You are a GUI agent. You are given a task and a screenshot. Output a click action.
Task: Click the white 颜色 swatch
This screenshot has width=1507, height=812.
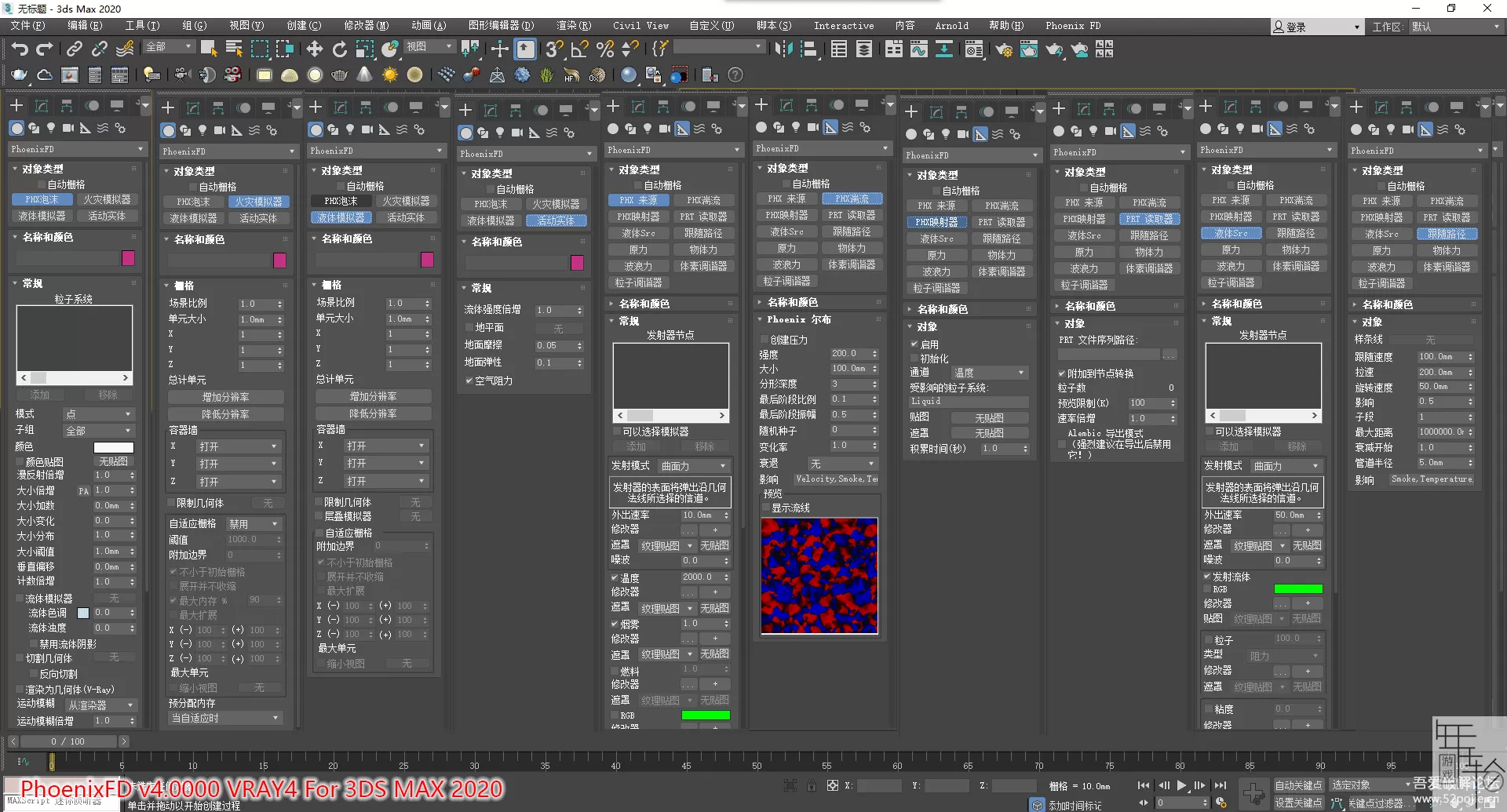114,447
